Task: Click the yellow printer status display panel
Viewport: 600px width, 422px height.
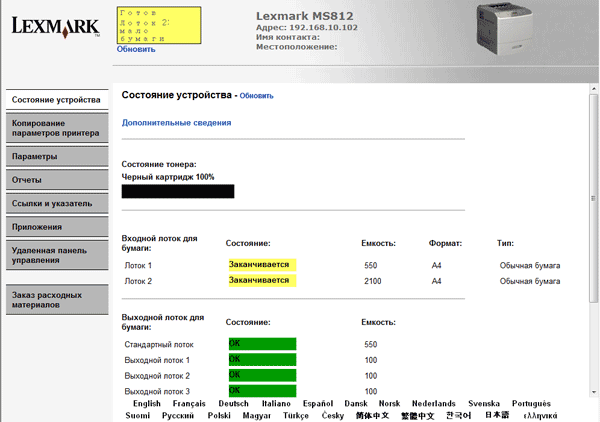Action: (x=159, y=25)
